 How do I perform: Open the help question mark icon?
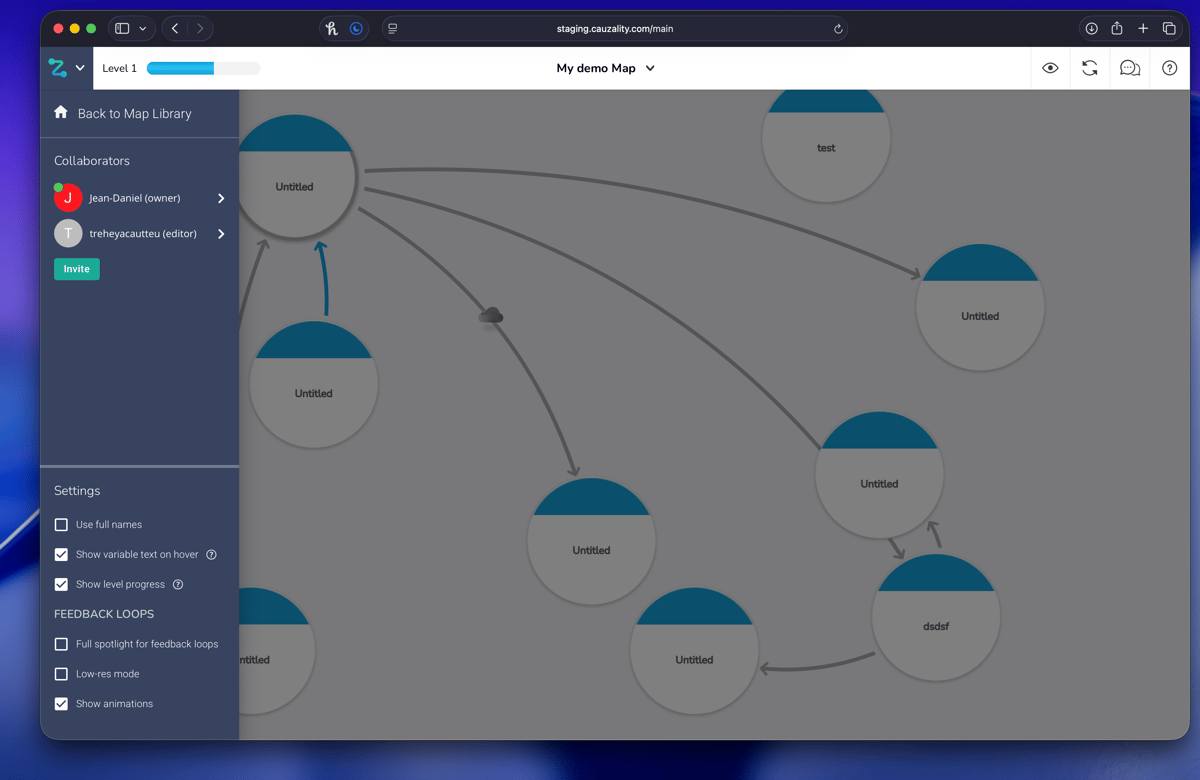point(1170,68)
